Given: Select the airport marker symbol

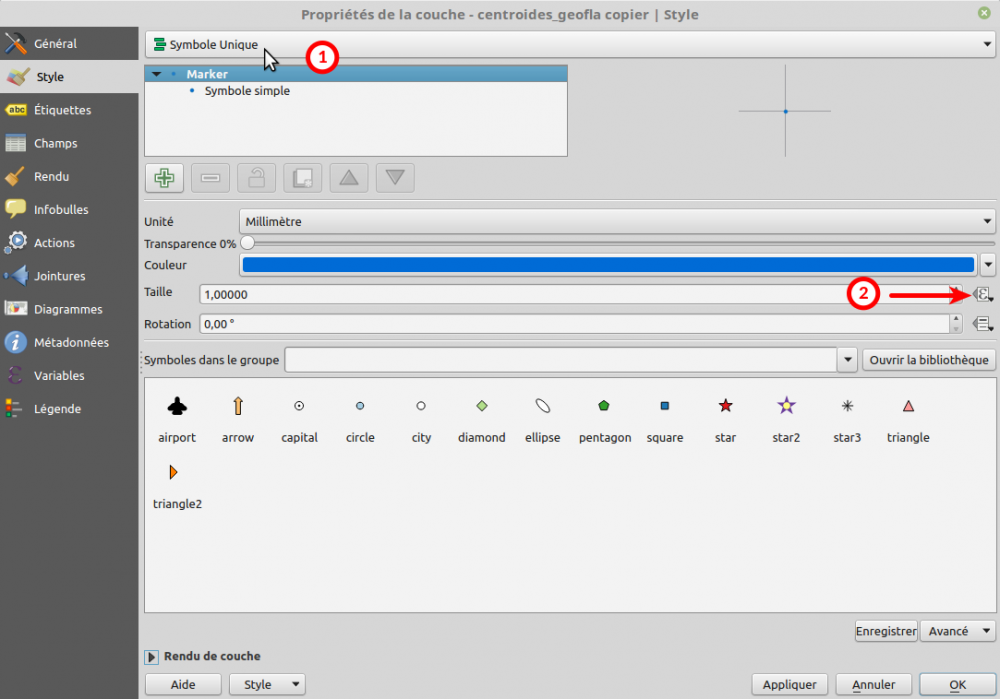Looking at the screenshot, I should pyautogui.click(x=177, y=406).
